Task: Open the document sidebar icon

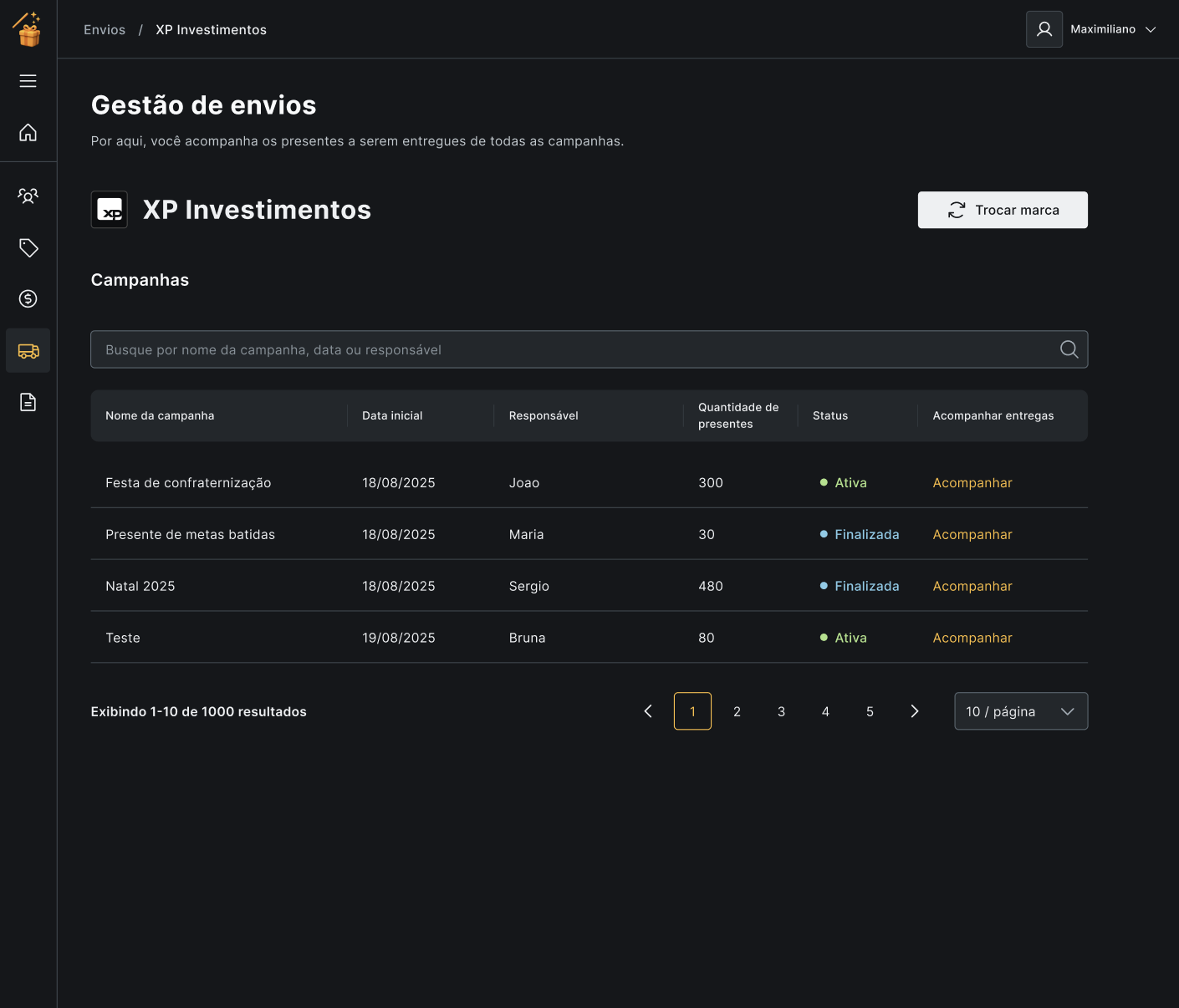Action: [x=28, y=402]
